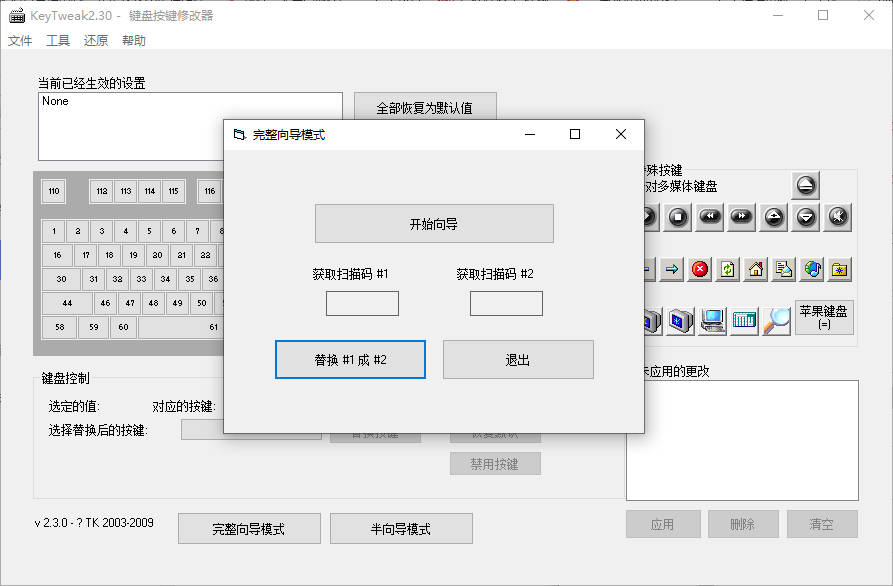Screen dimensions: 893x586
Task: Select the browser Stop red X key
Action: click(x=700, y=269)
